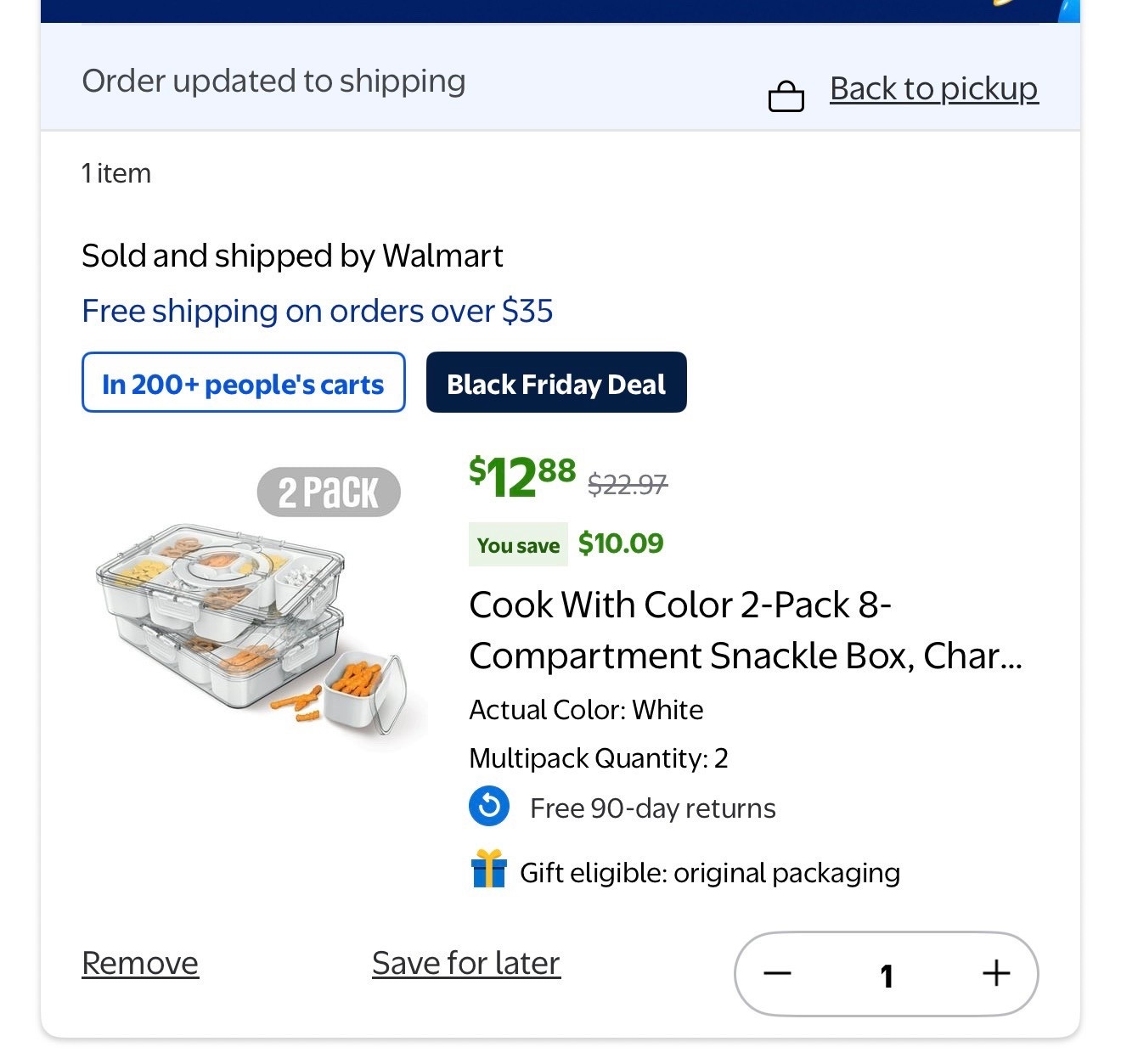Click the quantity value 1 field
The width and height of the screenshot is (1121, 1064).
point(886,975)
